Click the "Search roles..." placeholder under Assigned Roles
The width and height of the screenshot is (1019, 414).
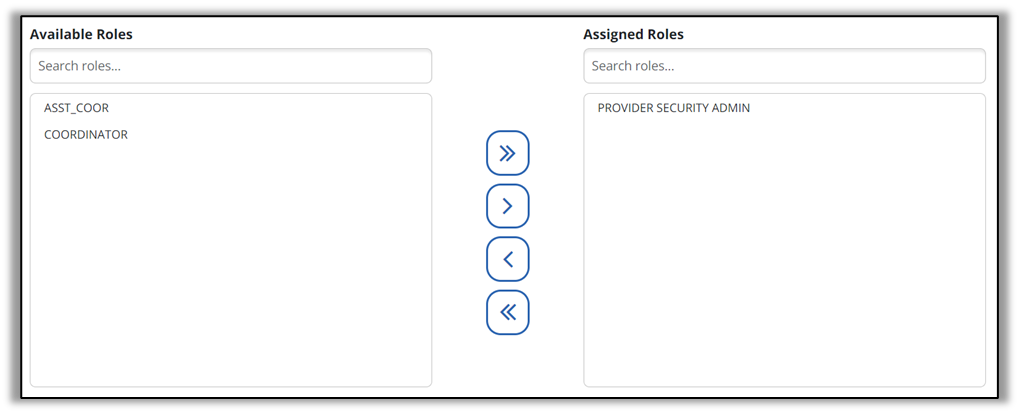pyautogui.click(x=633, y=66)
